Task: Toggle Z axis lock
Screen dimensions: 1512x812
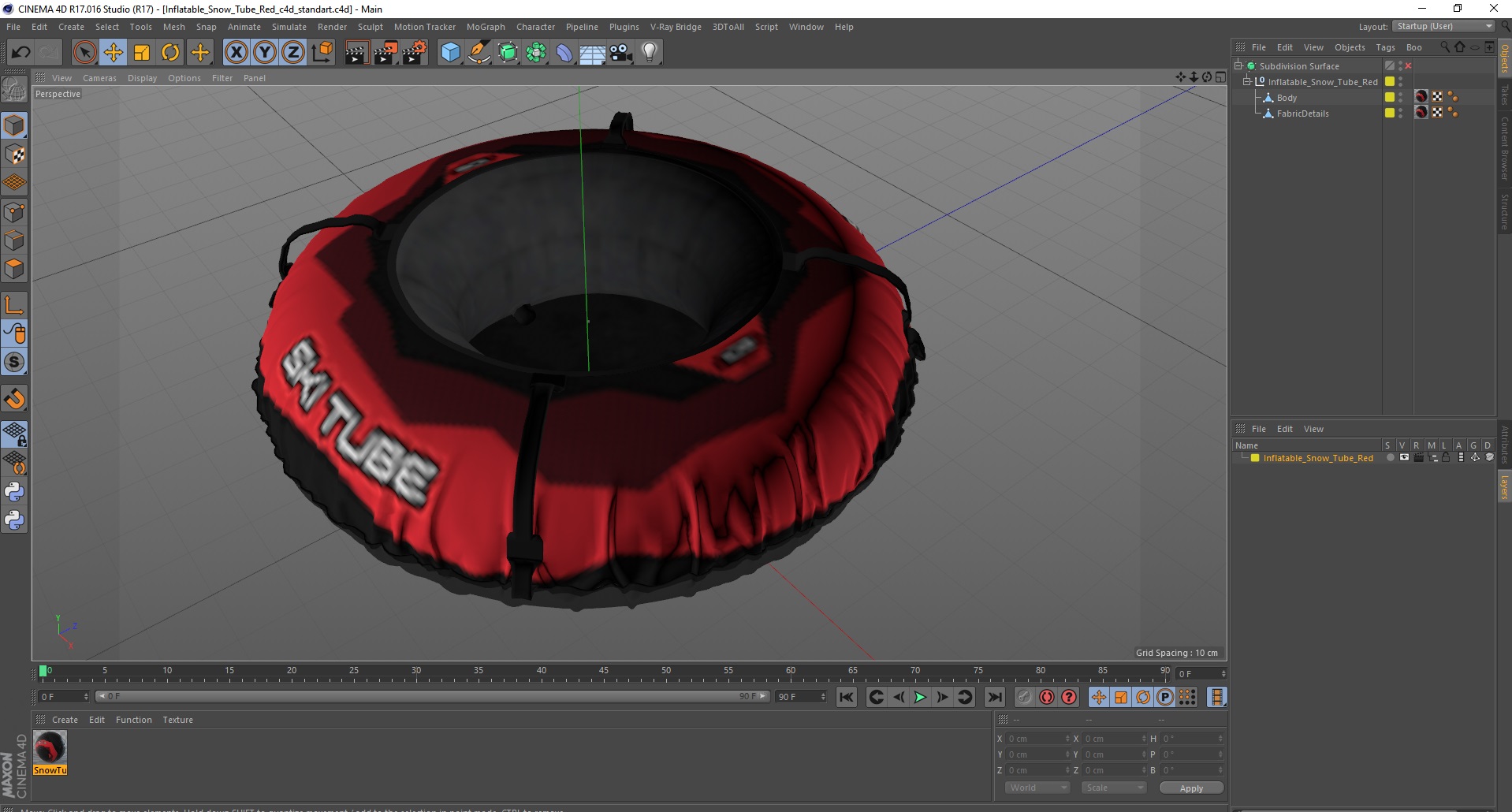Action: [x=293, y=52]
